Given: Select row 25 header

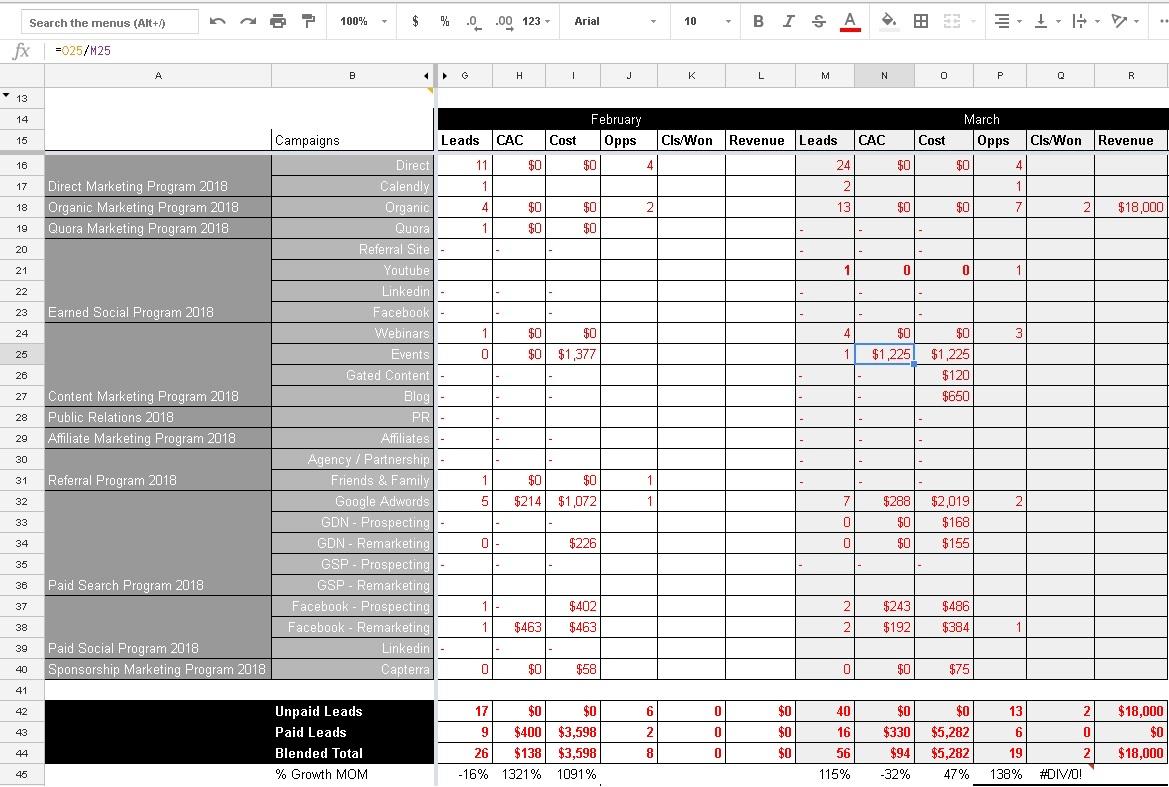Looking at the screenshot, I should click(x=22, y=354).
